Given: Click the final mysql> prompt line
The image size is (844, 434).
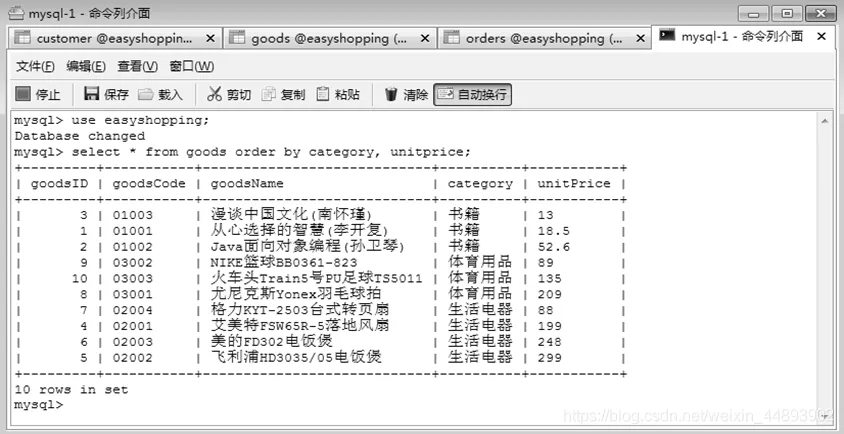Looking at the screenshot, I should point(39,404).
